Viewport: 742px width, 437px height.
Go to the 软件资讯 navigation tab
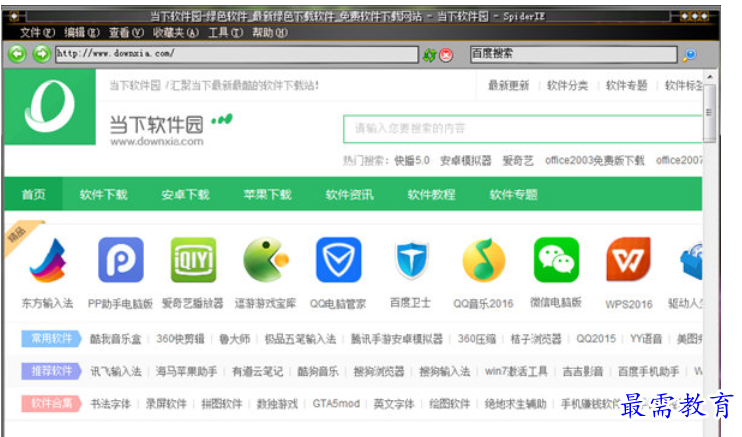(x=350, y=194)
